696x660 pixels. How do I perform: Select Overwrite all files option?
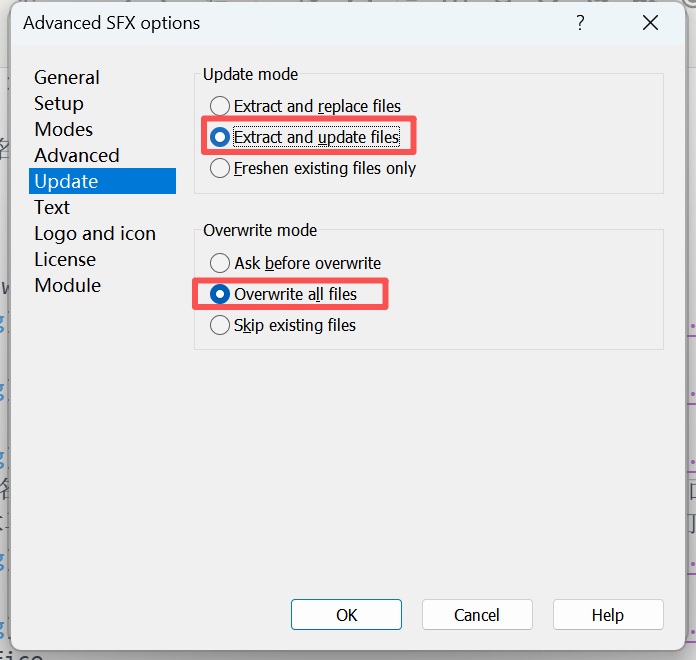click(x=220, y=294)
